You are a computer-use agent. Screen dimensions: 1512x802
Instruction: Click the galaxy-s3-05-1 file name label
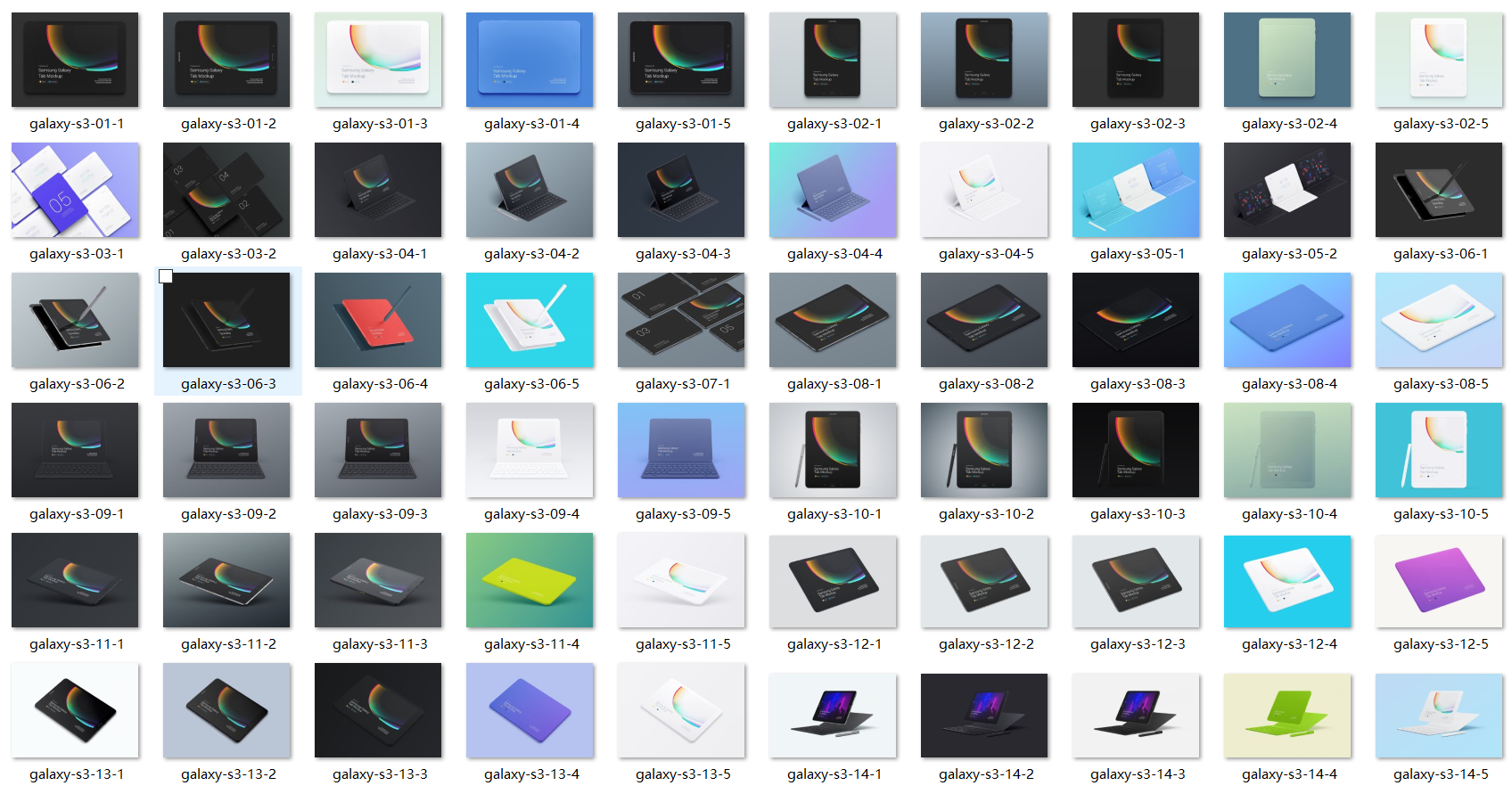pyautogui.click(x=1138, y=254)
